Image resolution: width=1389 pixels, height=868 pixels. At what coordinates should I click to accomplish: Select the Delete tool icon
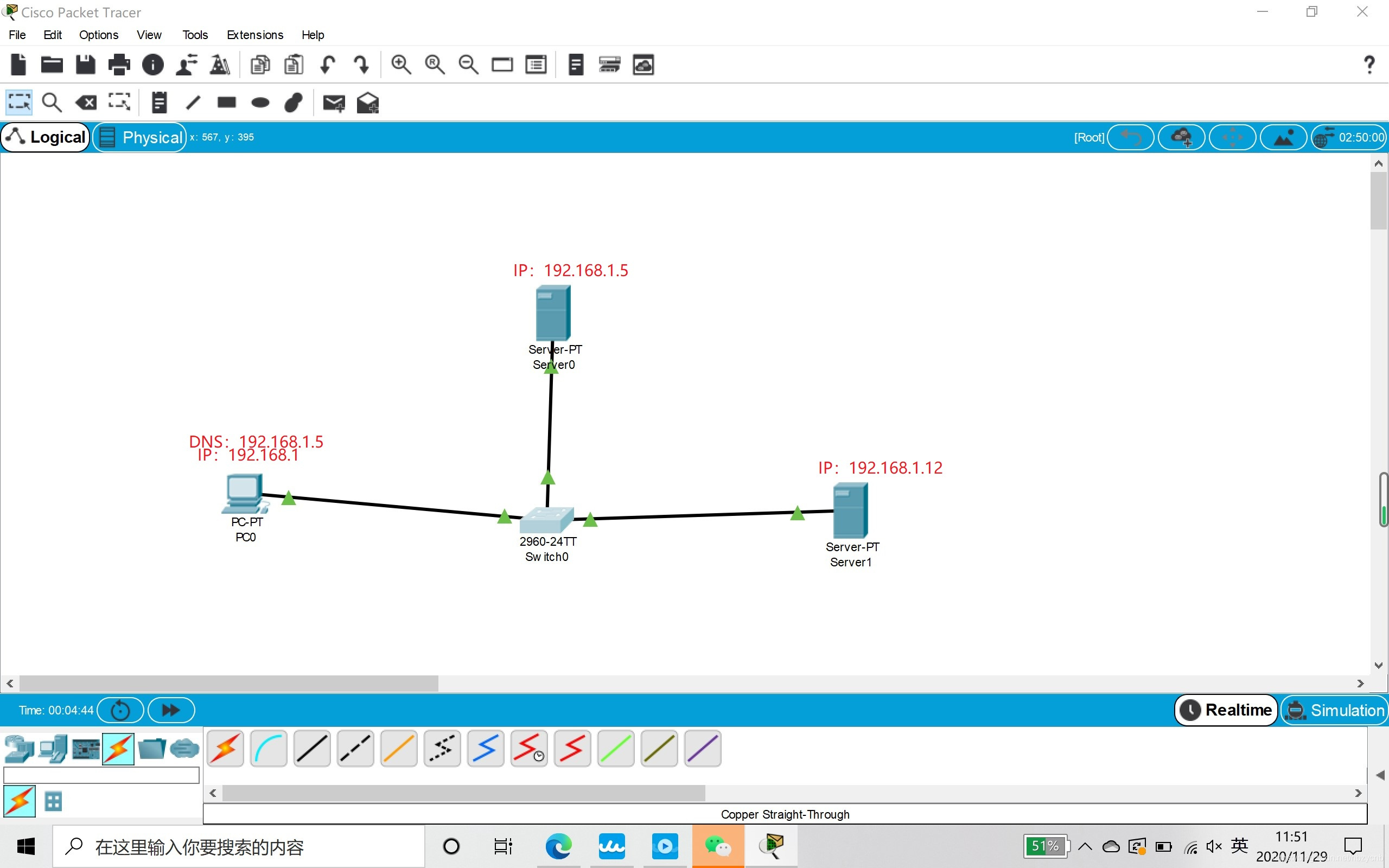[x=86, y=103]
